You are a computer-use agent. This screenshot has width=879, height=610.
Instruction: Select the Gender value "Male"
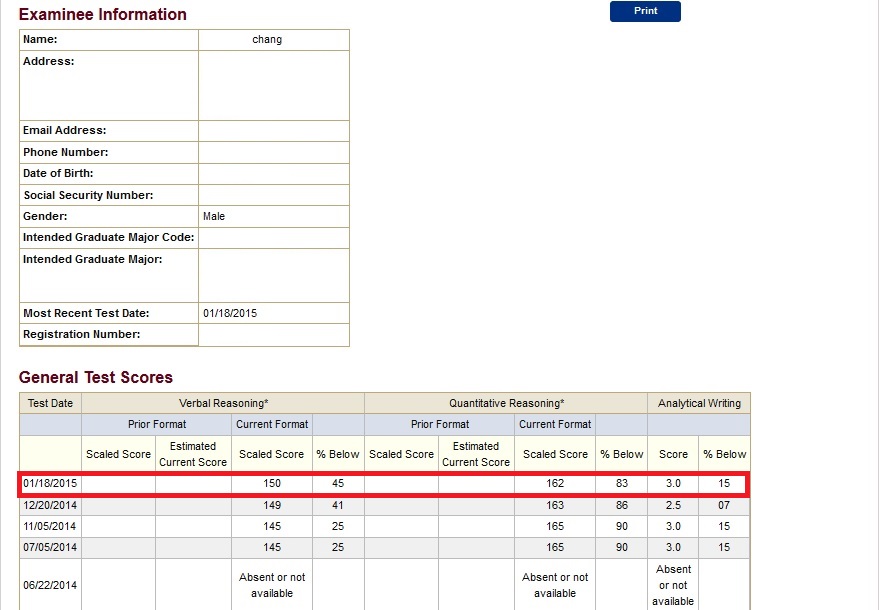[214, 216]
